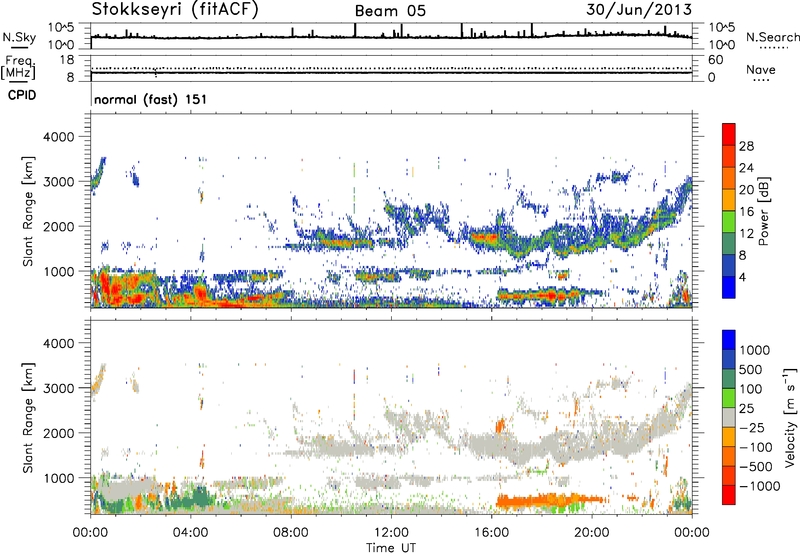Click the 16 tick on power scale

tap(746, 212)
